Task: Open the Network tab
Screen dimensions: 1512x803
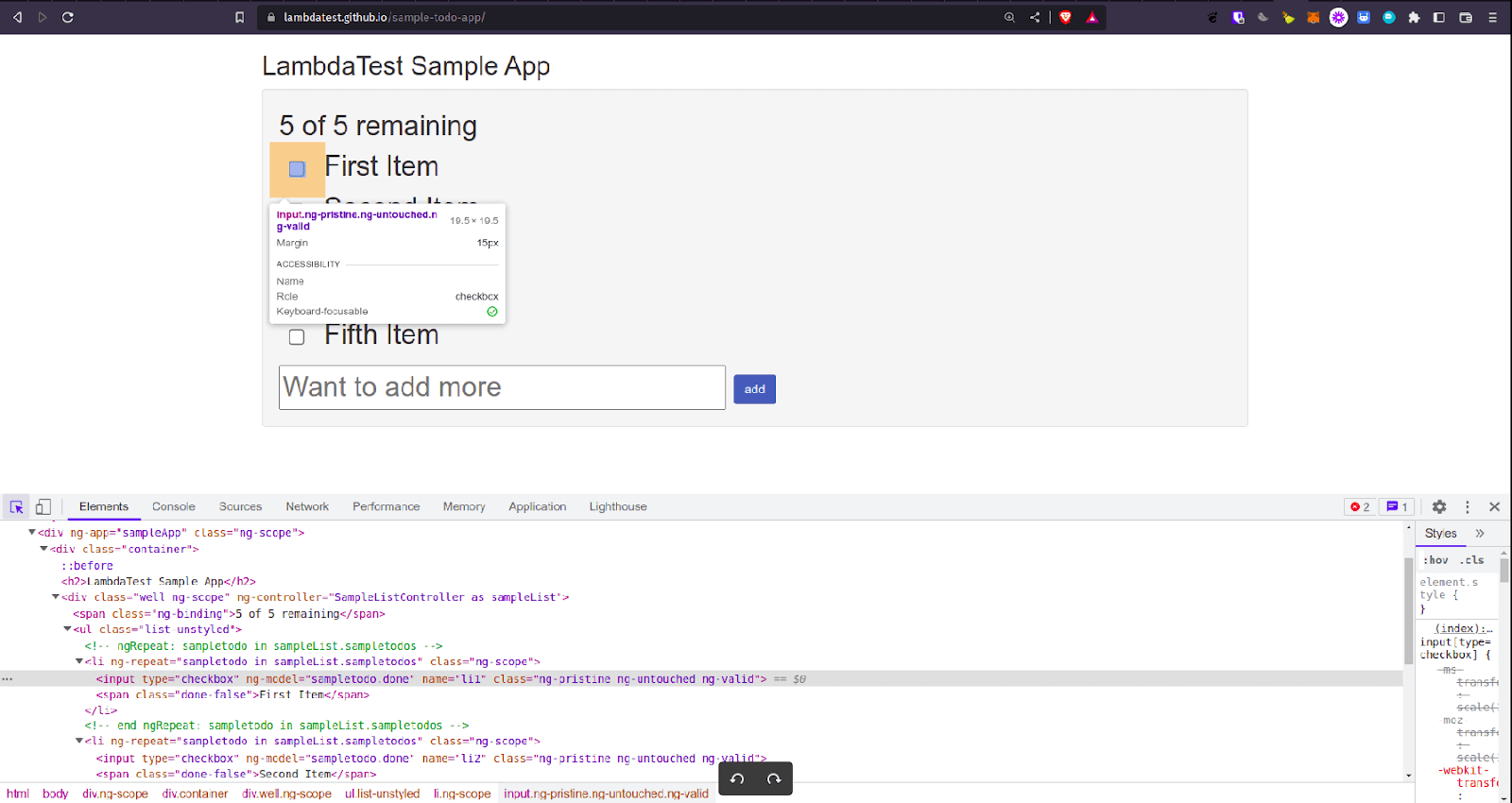Action: point(307,507)
